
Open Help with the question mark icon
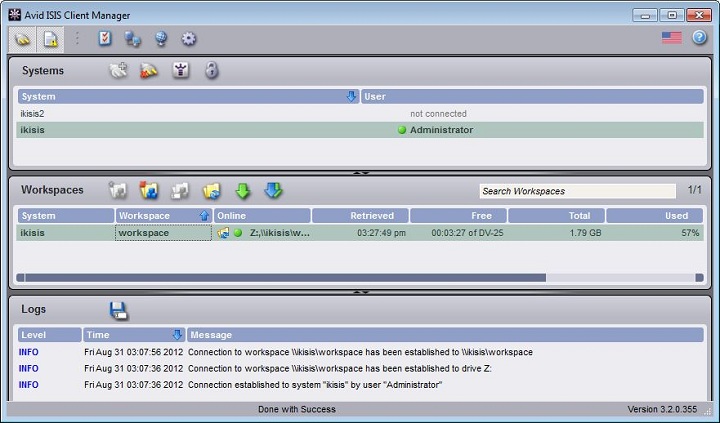pyautogui.click(x=699, y=37)
